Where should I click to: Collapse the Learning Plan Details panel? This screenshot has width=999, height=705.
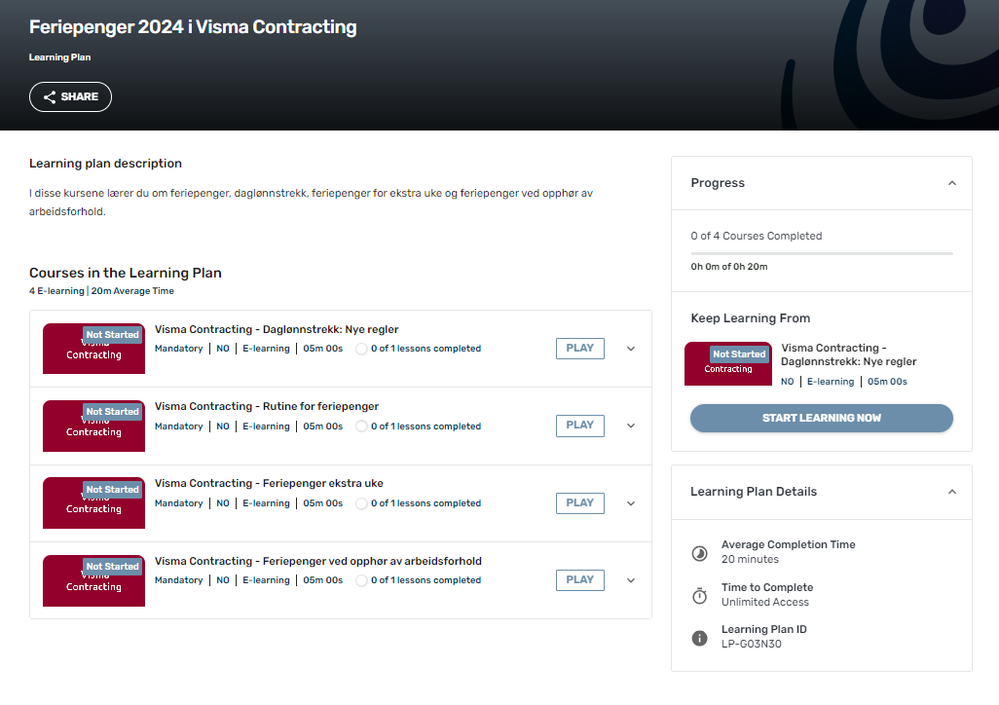click(952, 492)
